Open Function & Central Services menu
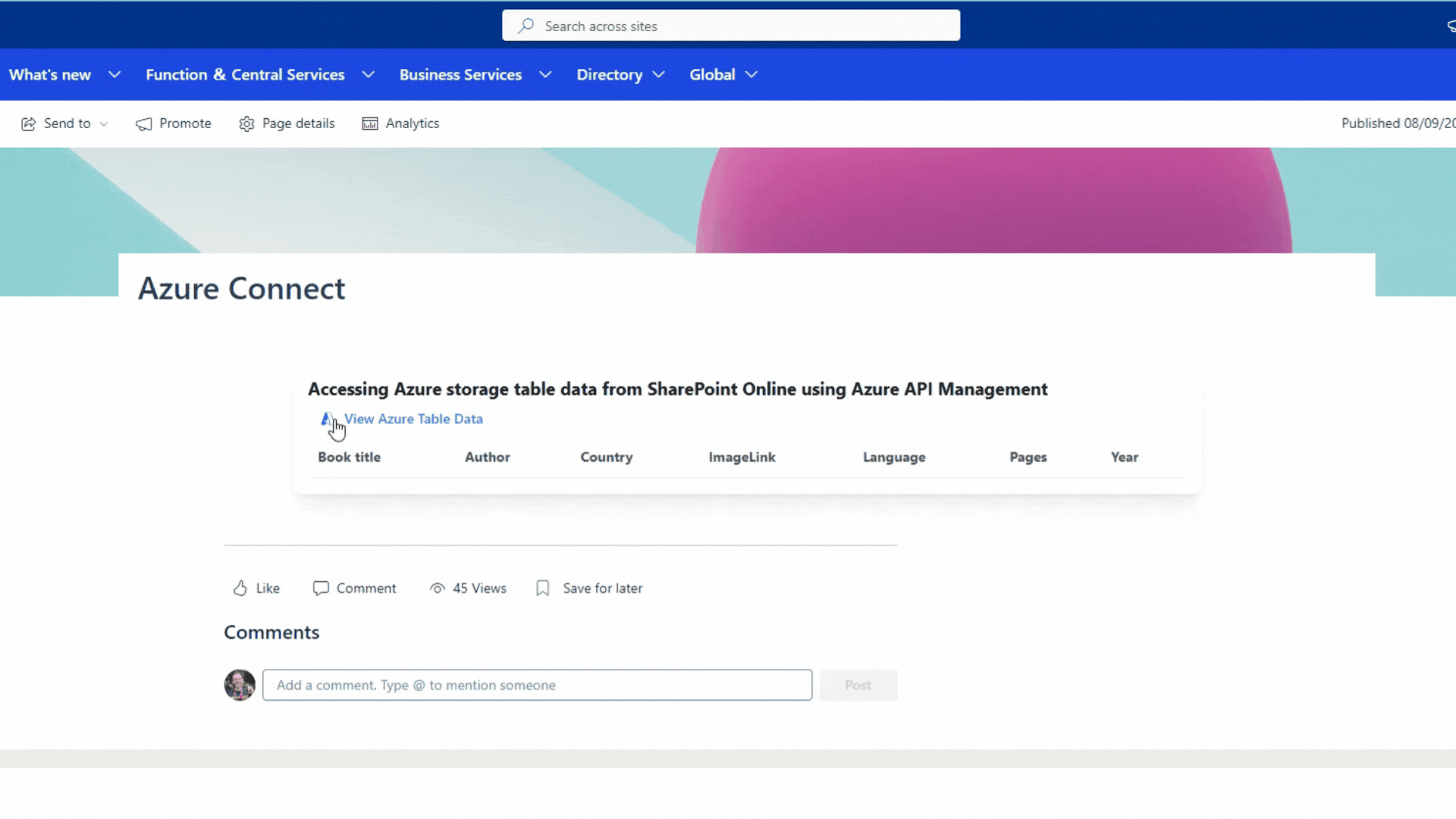 (x=245, y=74)
